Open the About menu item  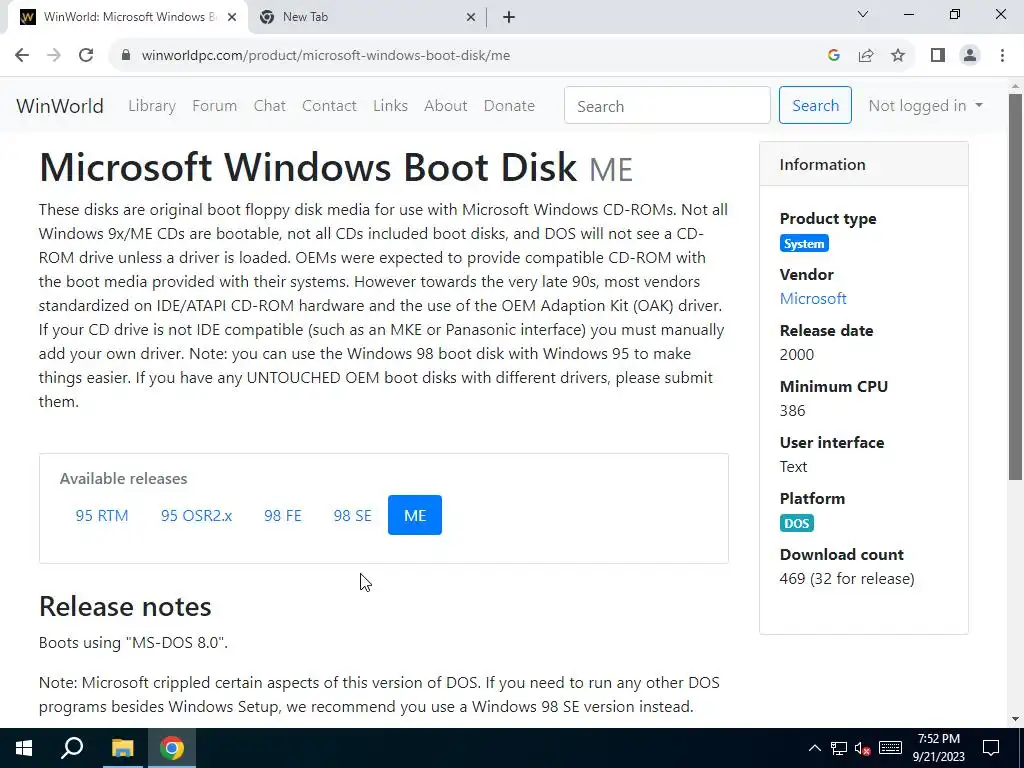pos(445,106)
